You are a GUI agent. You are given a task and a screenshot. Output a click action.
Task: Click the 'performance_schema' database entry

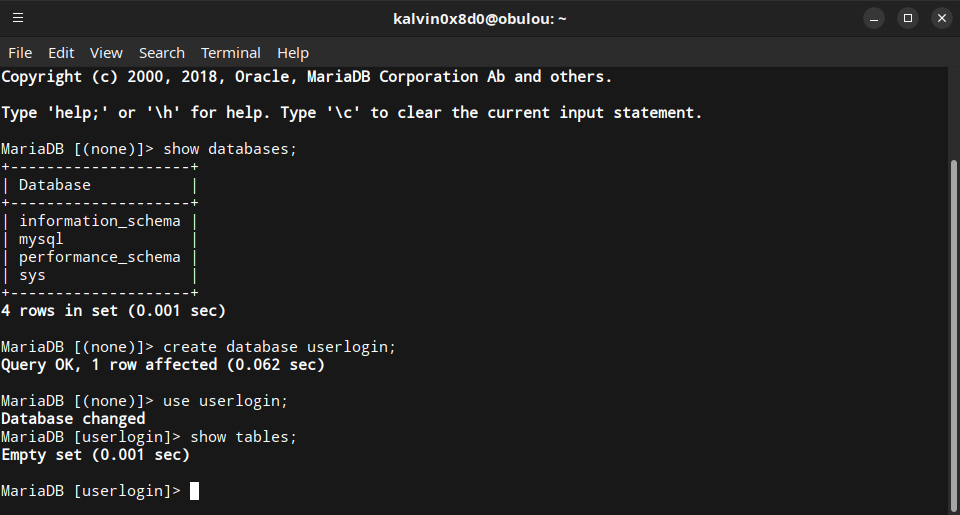100,257
